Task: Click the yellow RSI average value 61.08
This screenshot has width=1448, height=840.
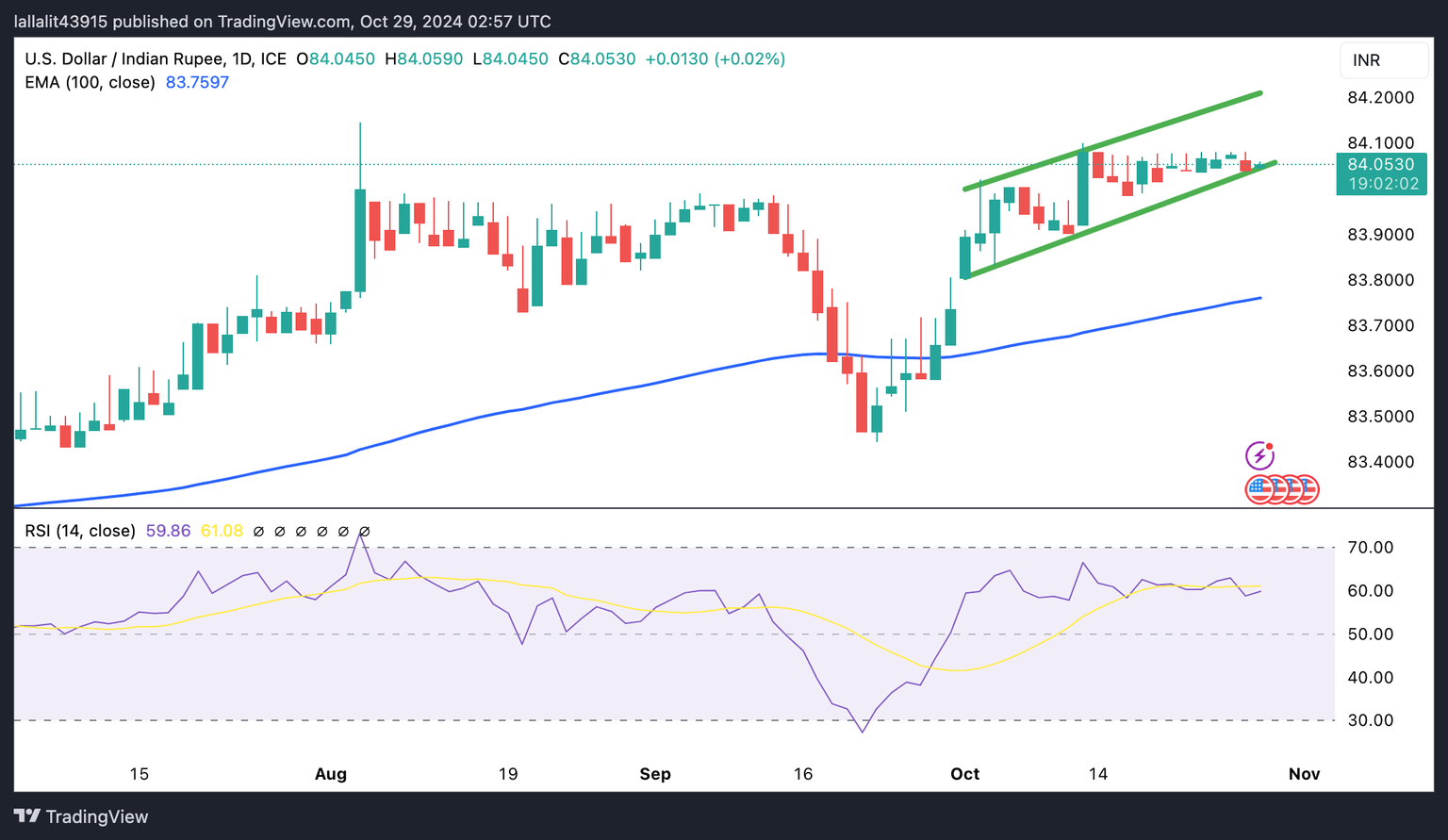Action: coord(222,531)
